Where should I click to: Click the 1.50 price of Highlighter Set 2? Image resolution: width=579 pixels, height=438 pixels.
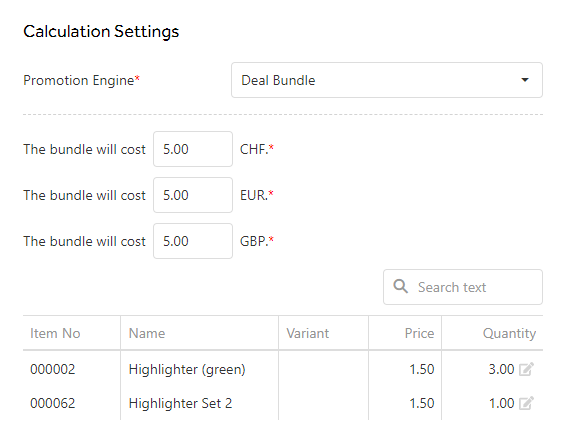pyautogui.click(x=421, y=403)
